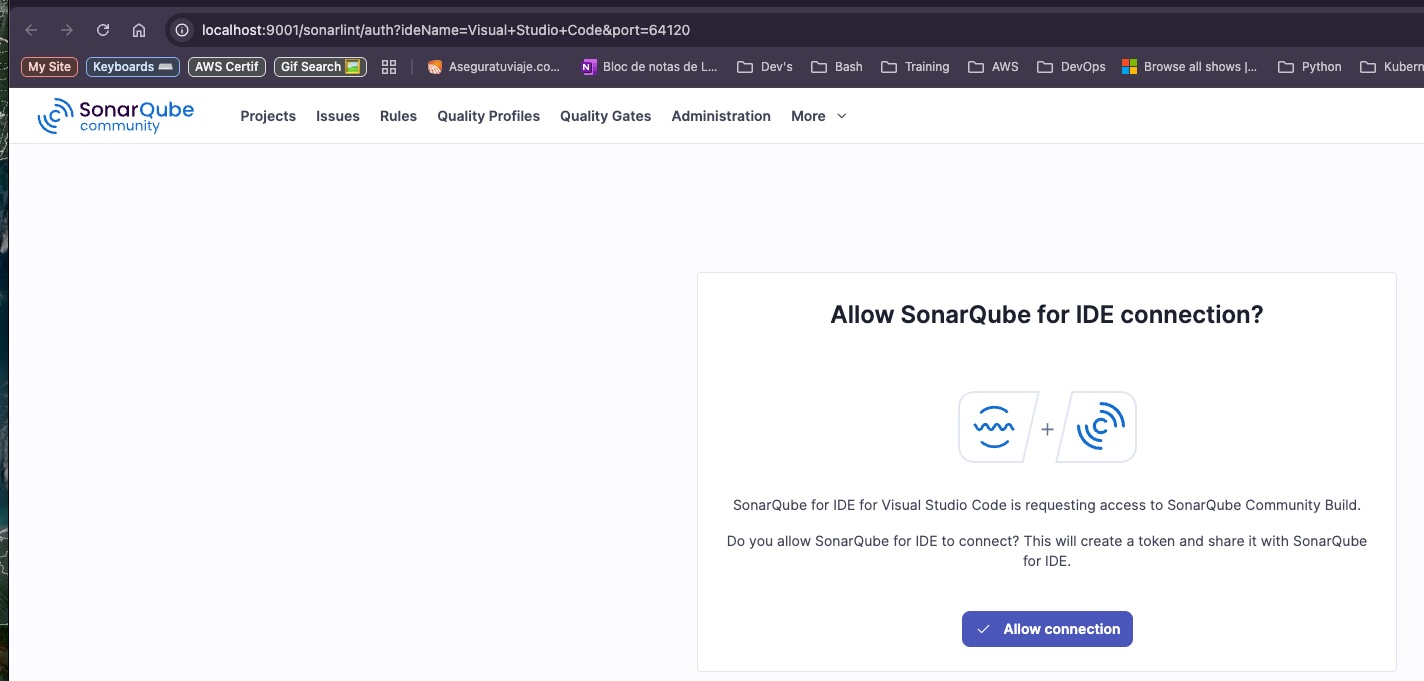1424x681 pixels.
Task: Open the Python bookmark folder
Action: (1310, 67)
